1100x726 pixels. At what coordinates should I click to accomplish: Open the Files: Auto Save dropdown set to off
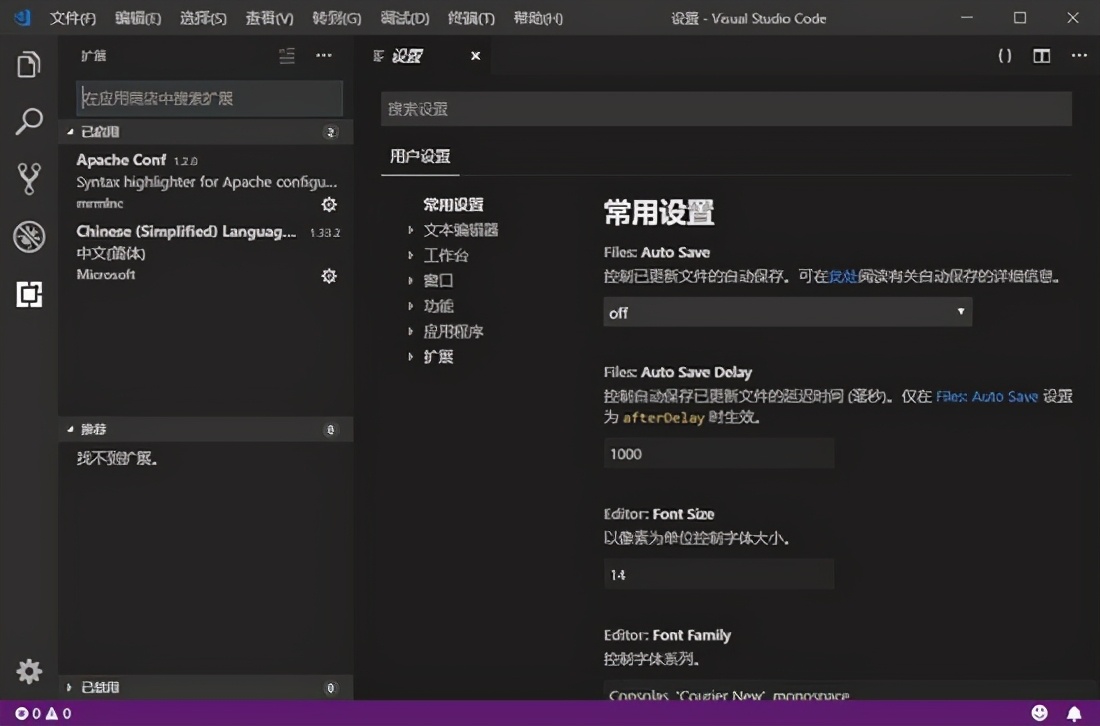(787, 312)
